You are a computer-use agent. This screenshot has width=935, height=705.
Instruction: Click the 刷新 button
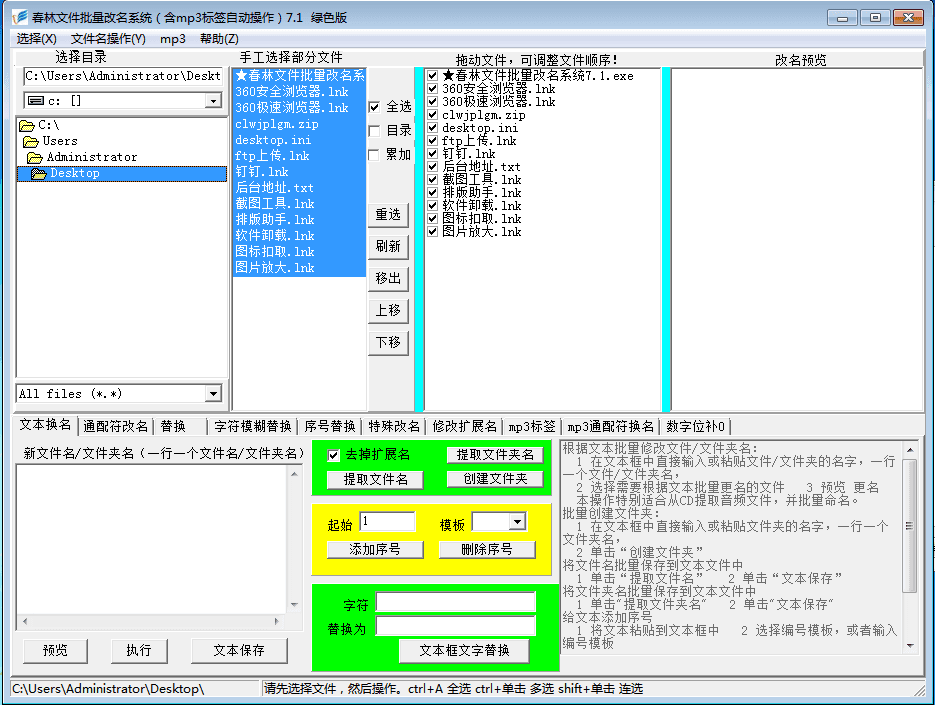click(388, 246)
